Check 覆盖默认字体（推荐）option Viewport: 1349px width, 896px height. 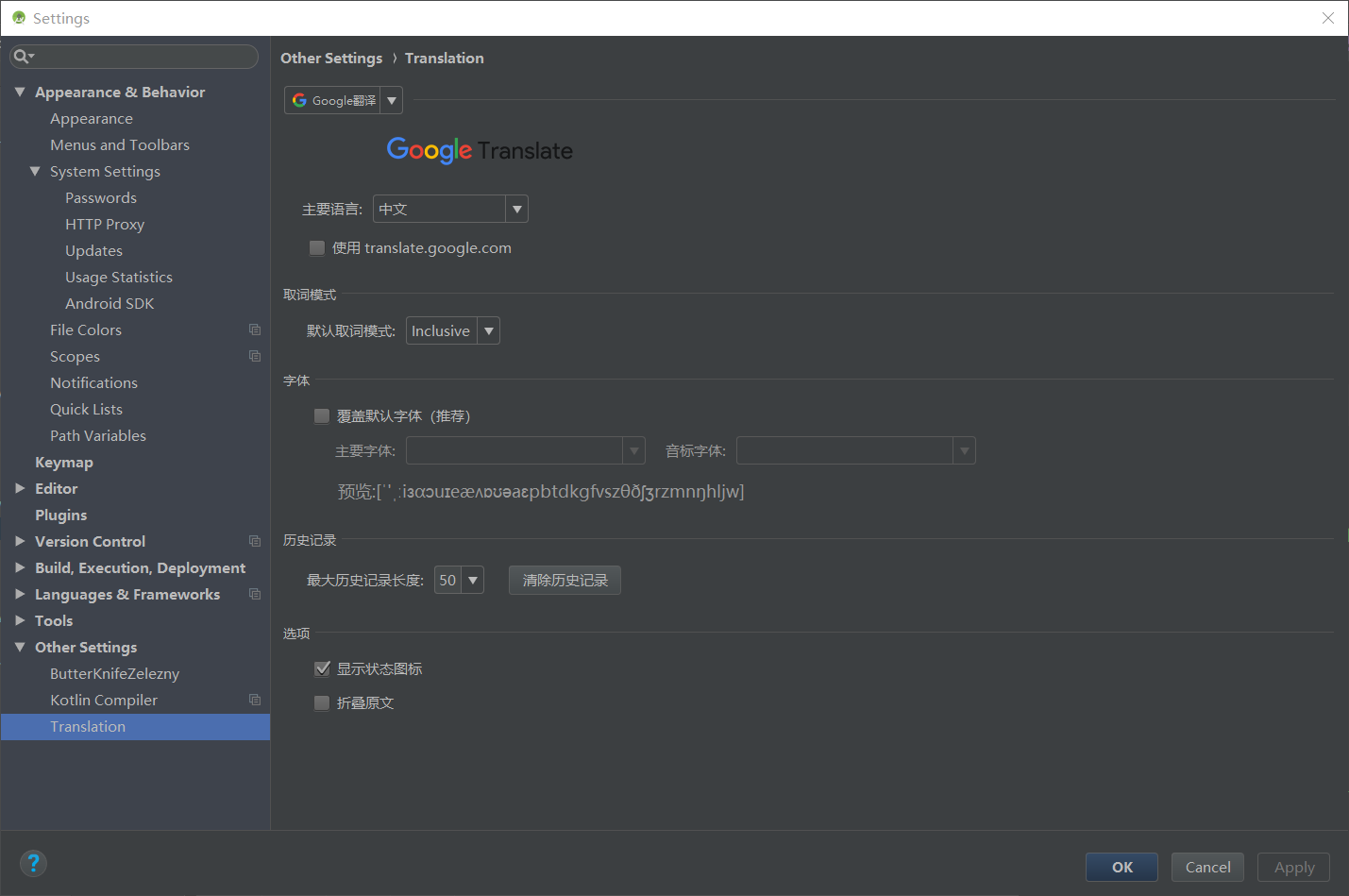(x=322, y=415)
